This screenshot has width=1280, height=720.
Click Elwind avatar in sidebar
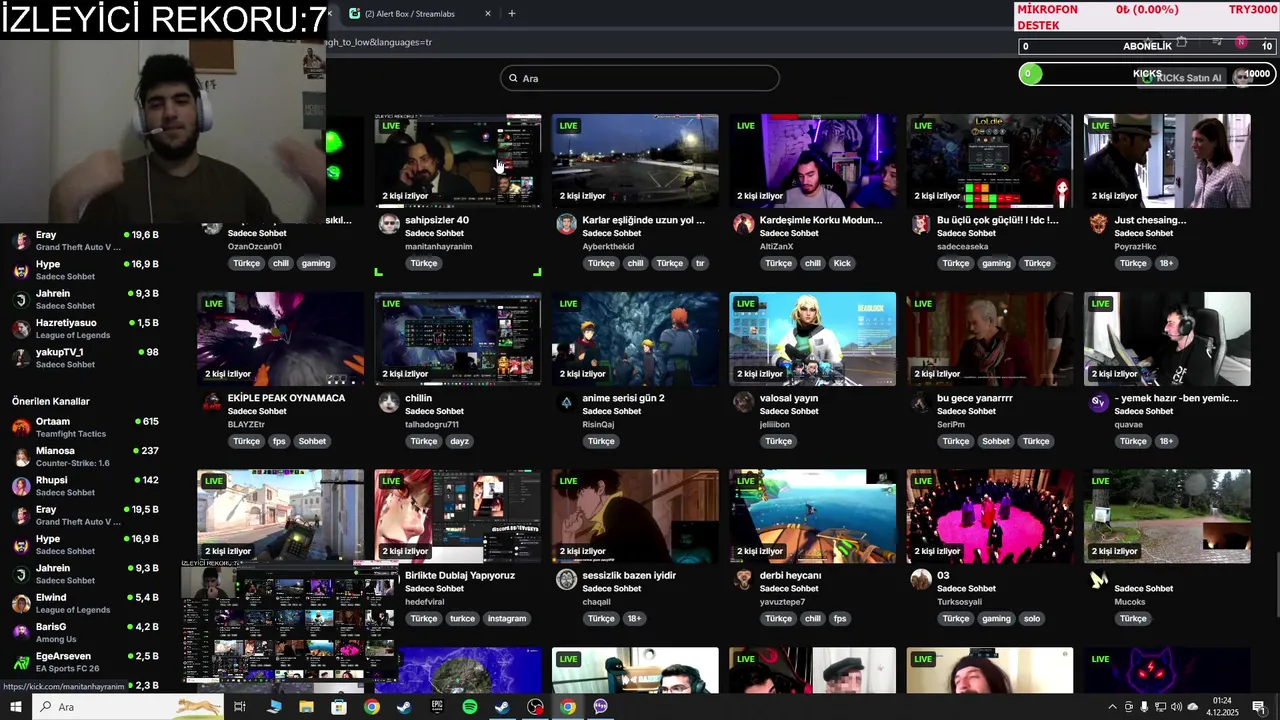(21, 603)
